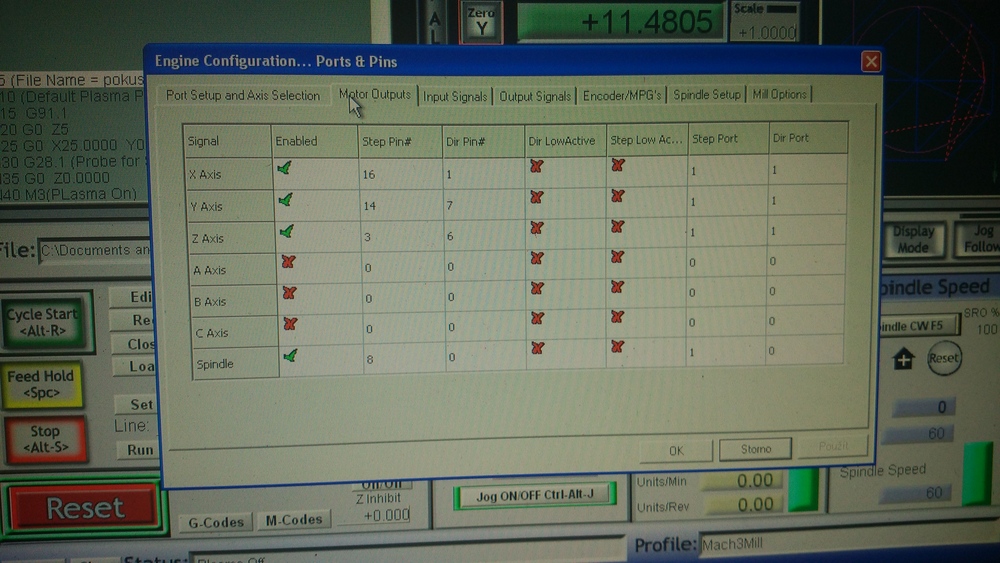Click the A Axis Enabled red cross

click(x=289, y=262)
